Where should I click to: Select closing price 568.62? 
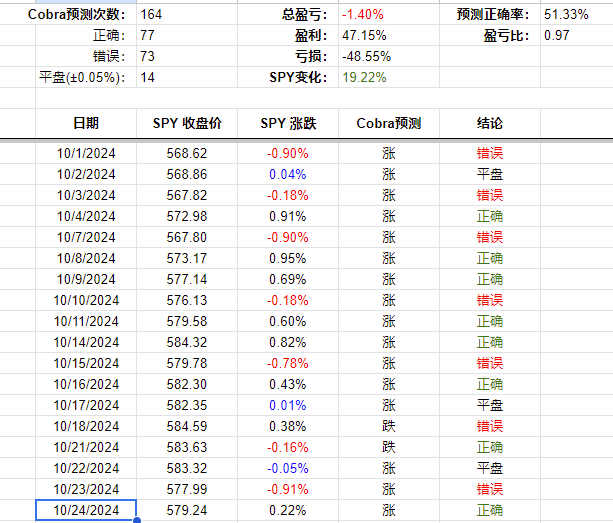187,153
